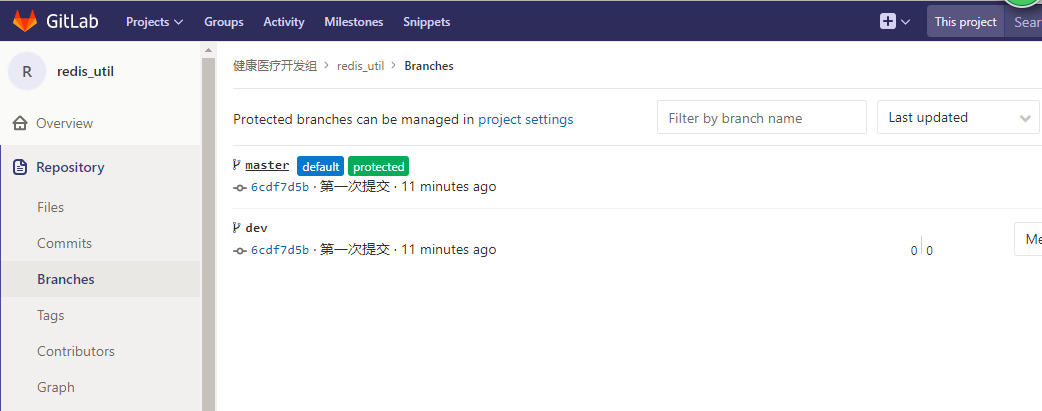The width and height of the screenshot is (1042, 411).
Task: Click the commit icon in dev row
Action: pyautogui.click(x=240, y=251)
